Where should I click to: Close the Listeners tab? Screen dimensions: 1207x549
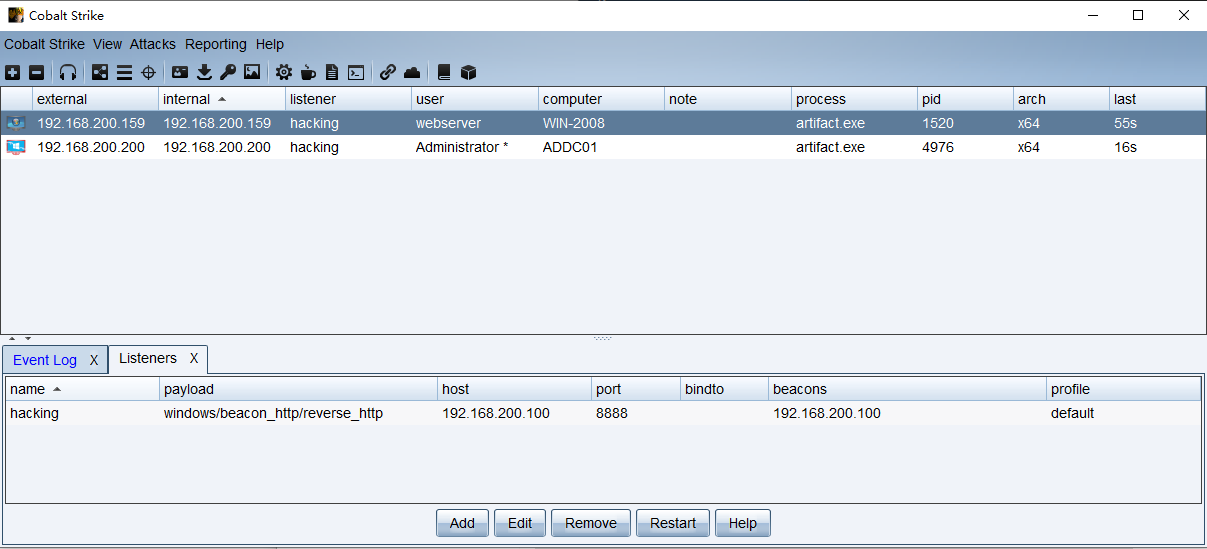pyautogui.click(x=194, y=358)
